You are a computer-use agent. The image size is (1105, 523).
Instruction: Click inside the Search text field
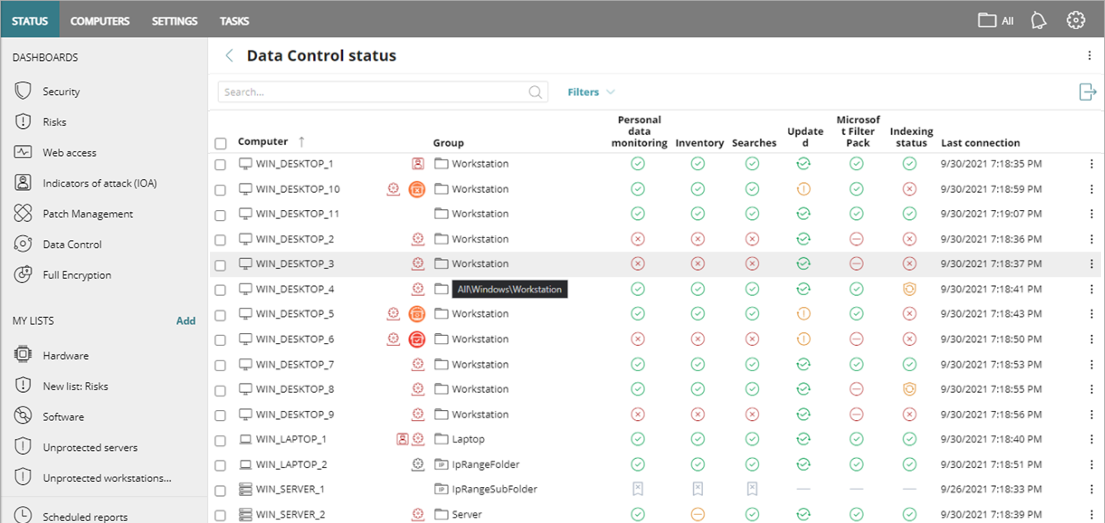[370, 92]
